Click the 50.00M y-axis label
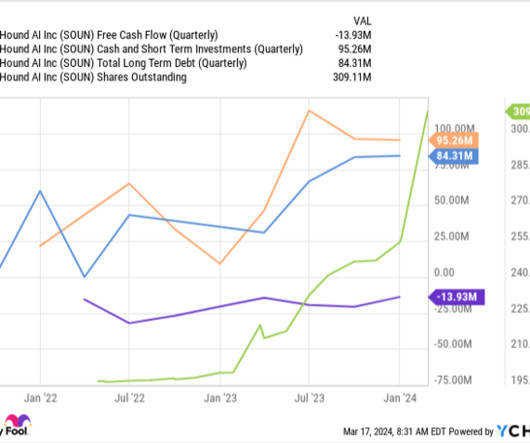 point(452,200)
